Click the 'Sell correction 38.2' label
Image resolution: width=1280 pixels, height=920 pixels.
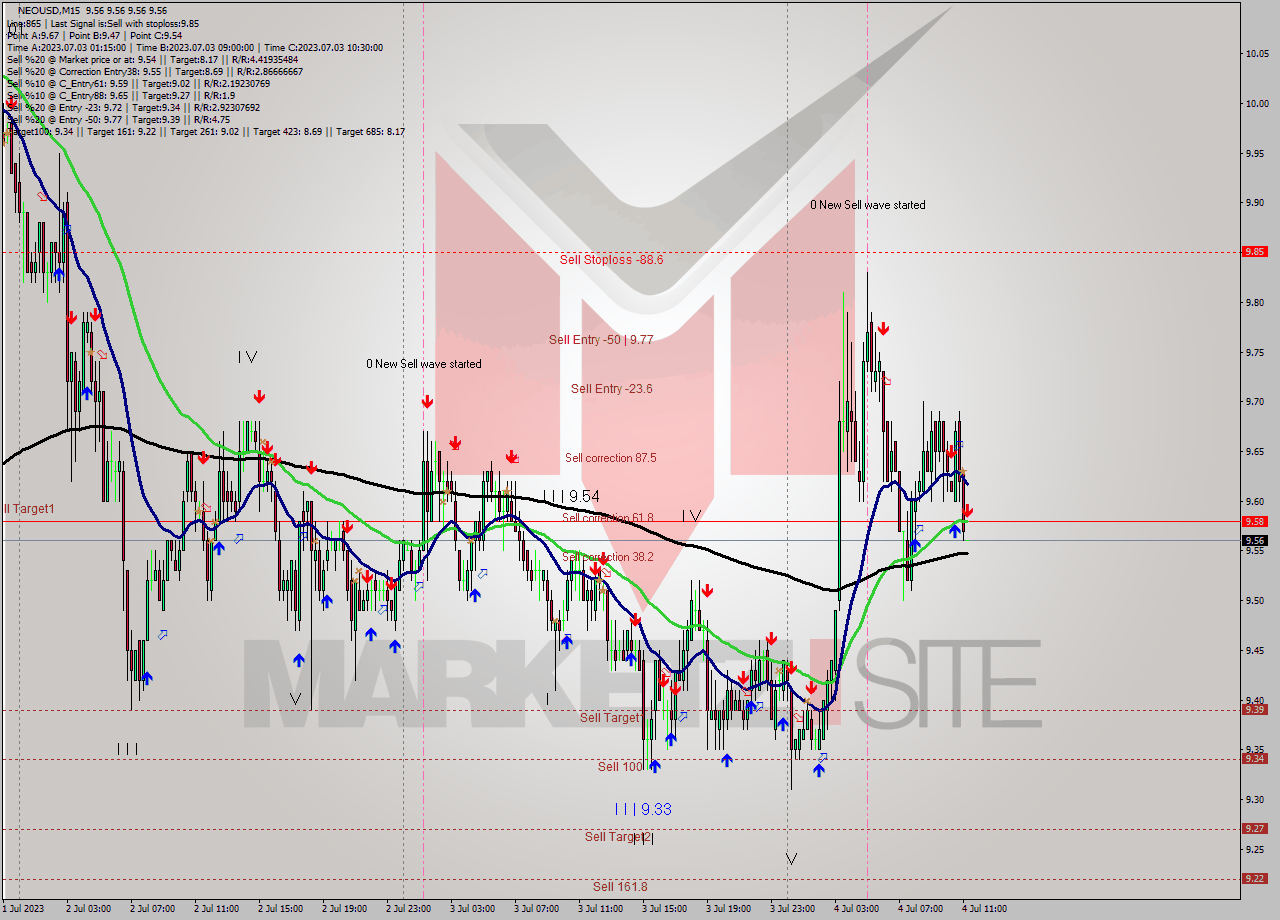pos(607,557)
